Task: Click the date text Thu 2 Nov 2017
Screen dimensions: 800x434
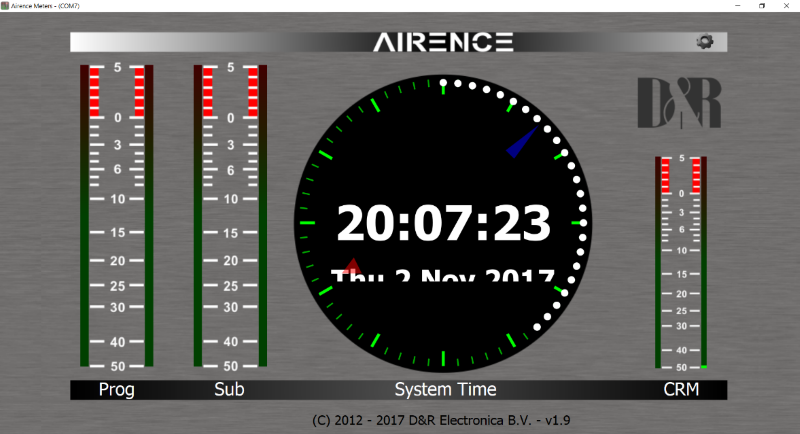Action: point(443,276)
